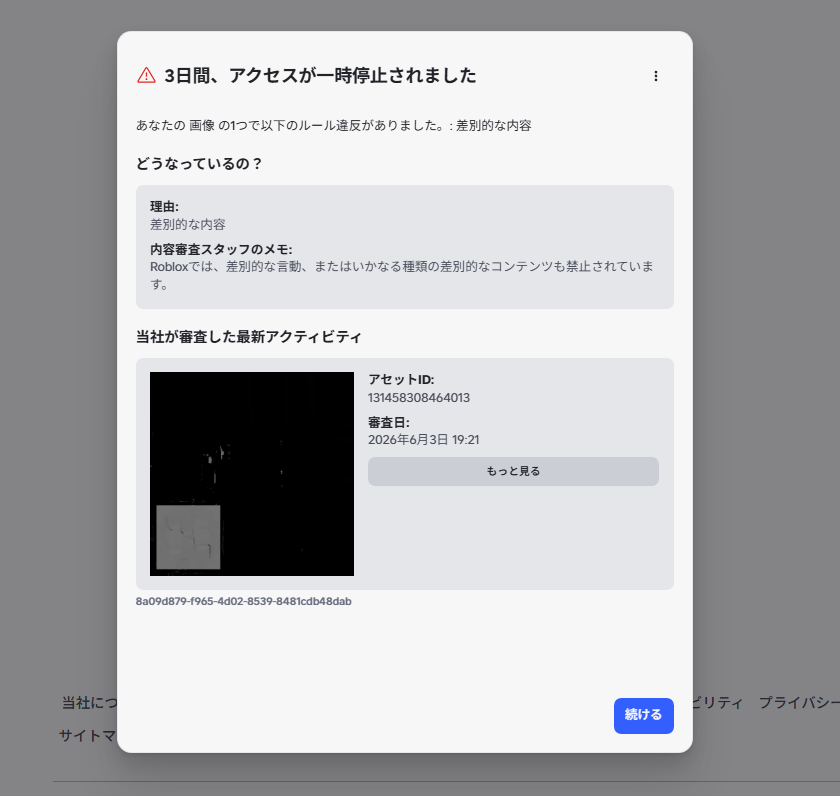This screenshot has width=840, height=796.
Task: Click the 理由: label
Action: (x=164, y=207)
